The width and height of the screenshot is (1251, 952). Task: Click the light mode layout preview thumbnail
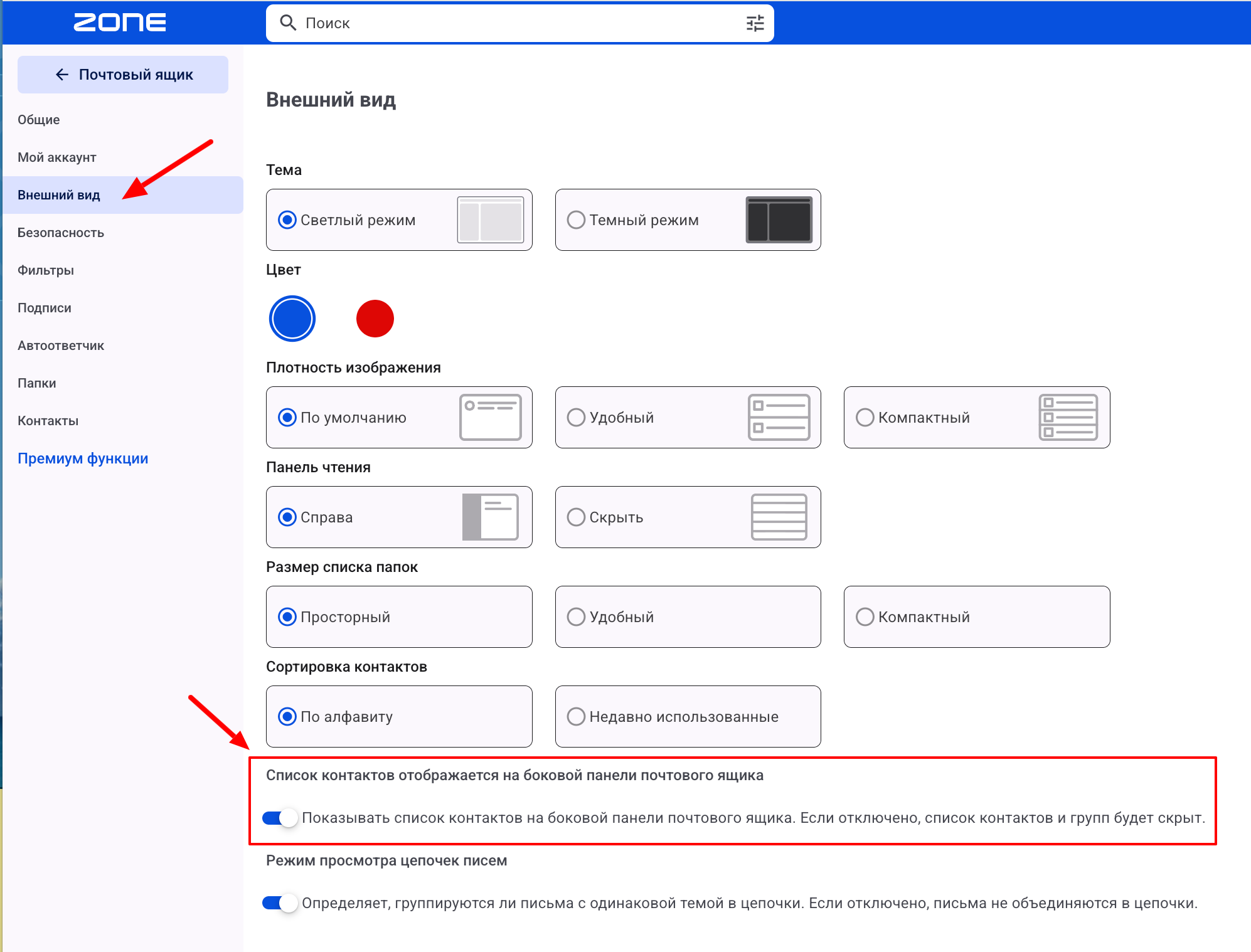coord(491,219)
